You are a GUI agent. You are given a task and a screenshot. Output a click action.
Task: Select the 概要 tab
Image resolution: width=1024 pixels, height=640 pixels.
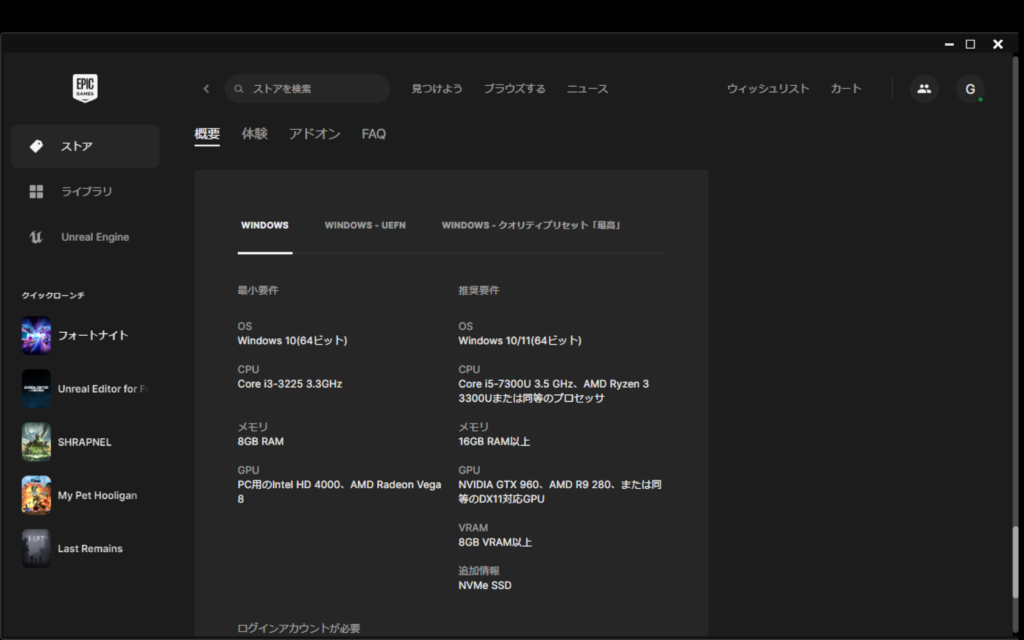[207, 134]
